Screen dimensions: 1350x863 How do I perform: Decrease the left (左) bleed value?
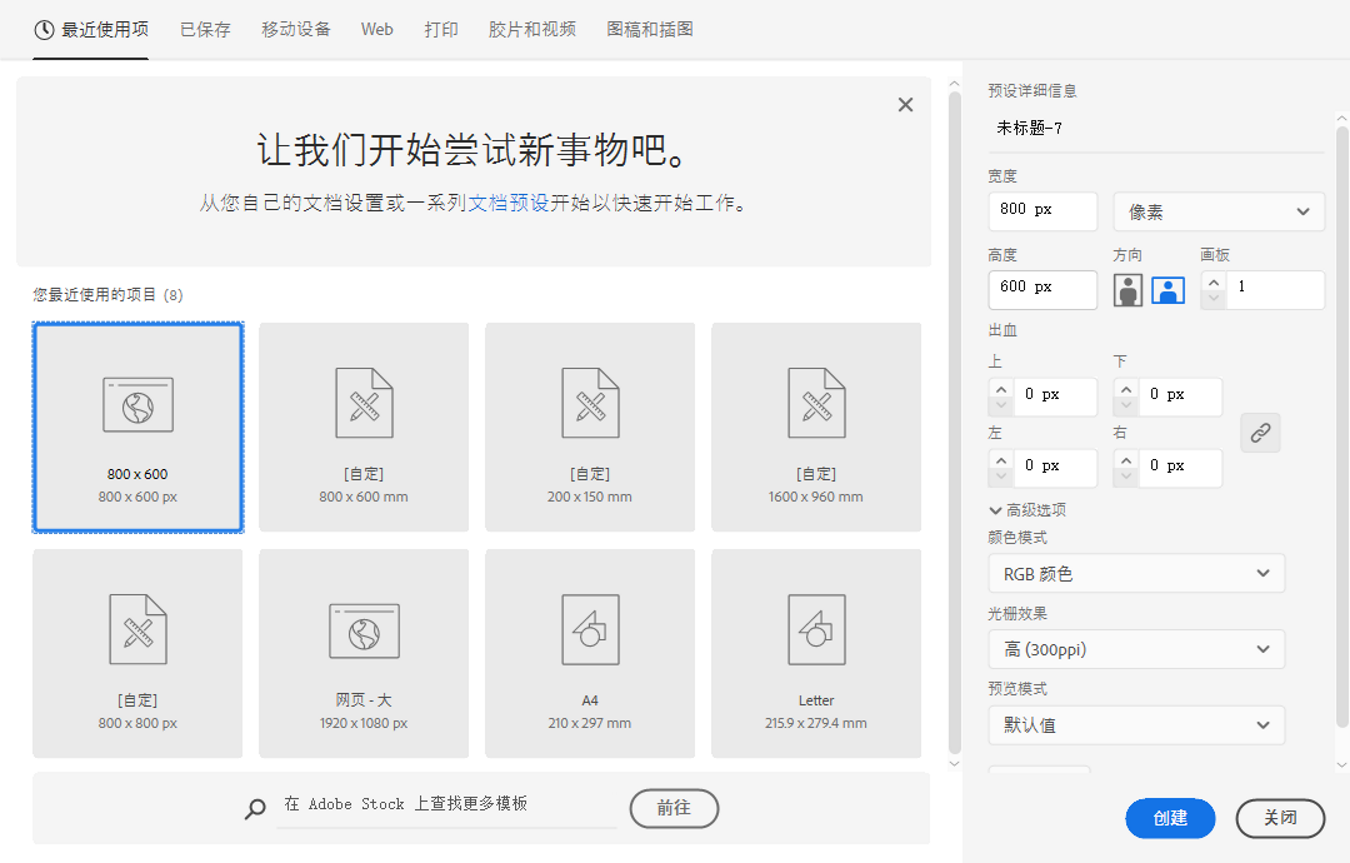1001,476
